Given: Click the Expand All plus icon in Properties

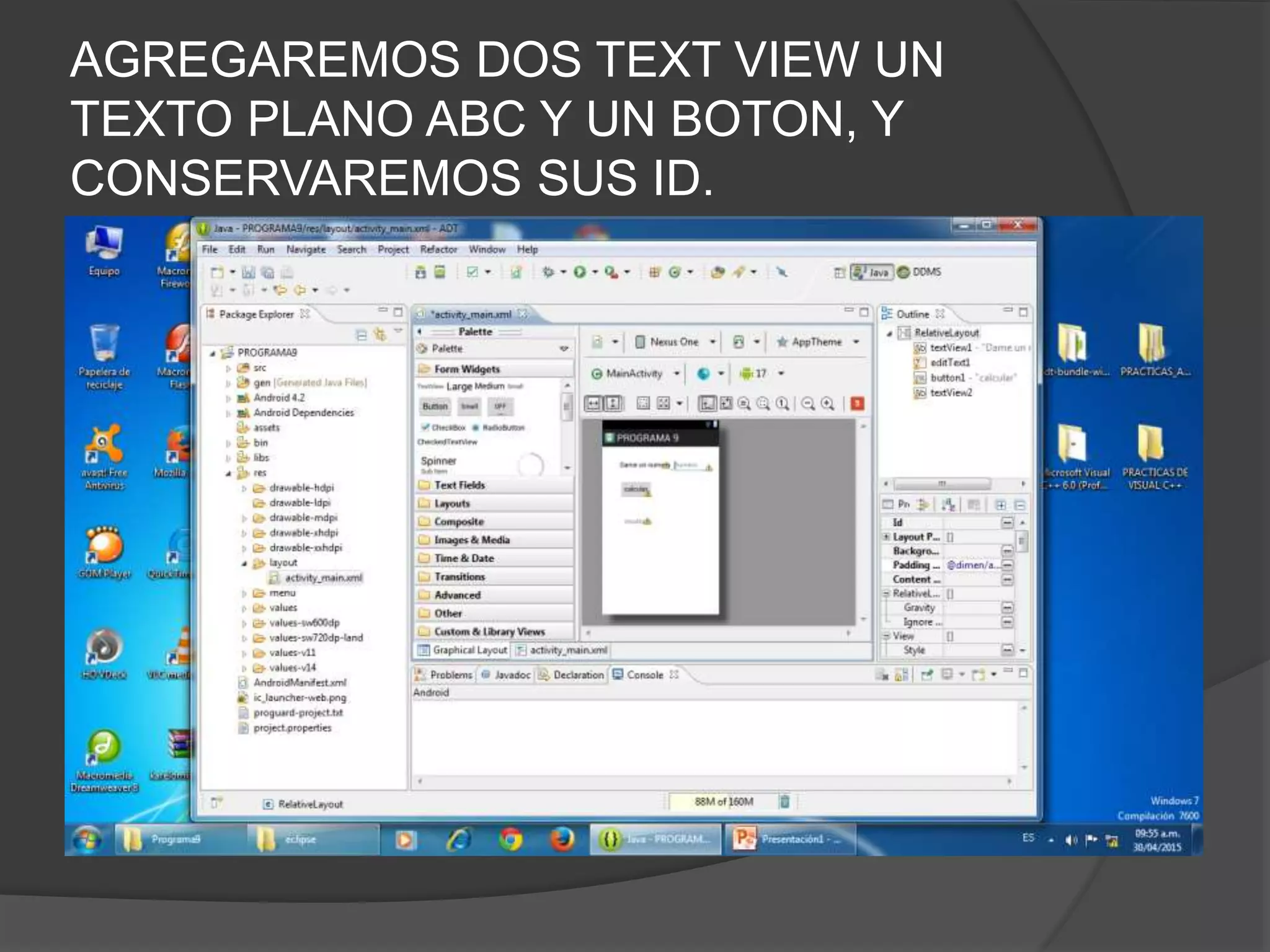Looking at the screenshot, I should pos(1000,505).
